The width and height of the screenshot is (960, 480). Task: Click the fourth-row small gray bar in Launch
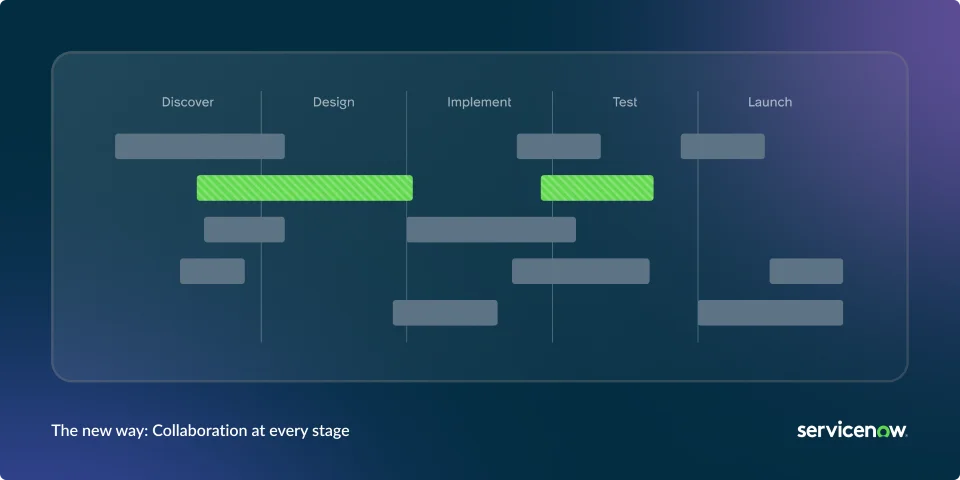806,271
